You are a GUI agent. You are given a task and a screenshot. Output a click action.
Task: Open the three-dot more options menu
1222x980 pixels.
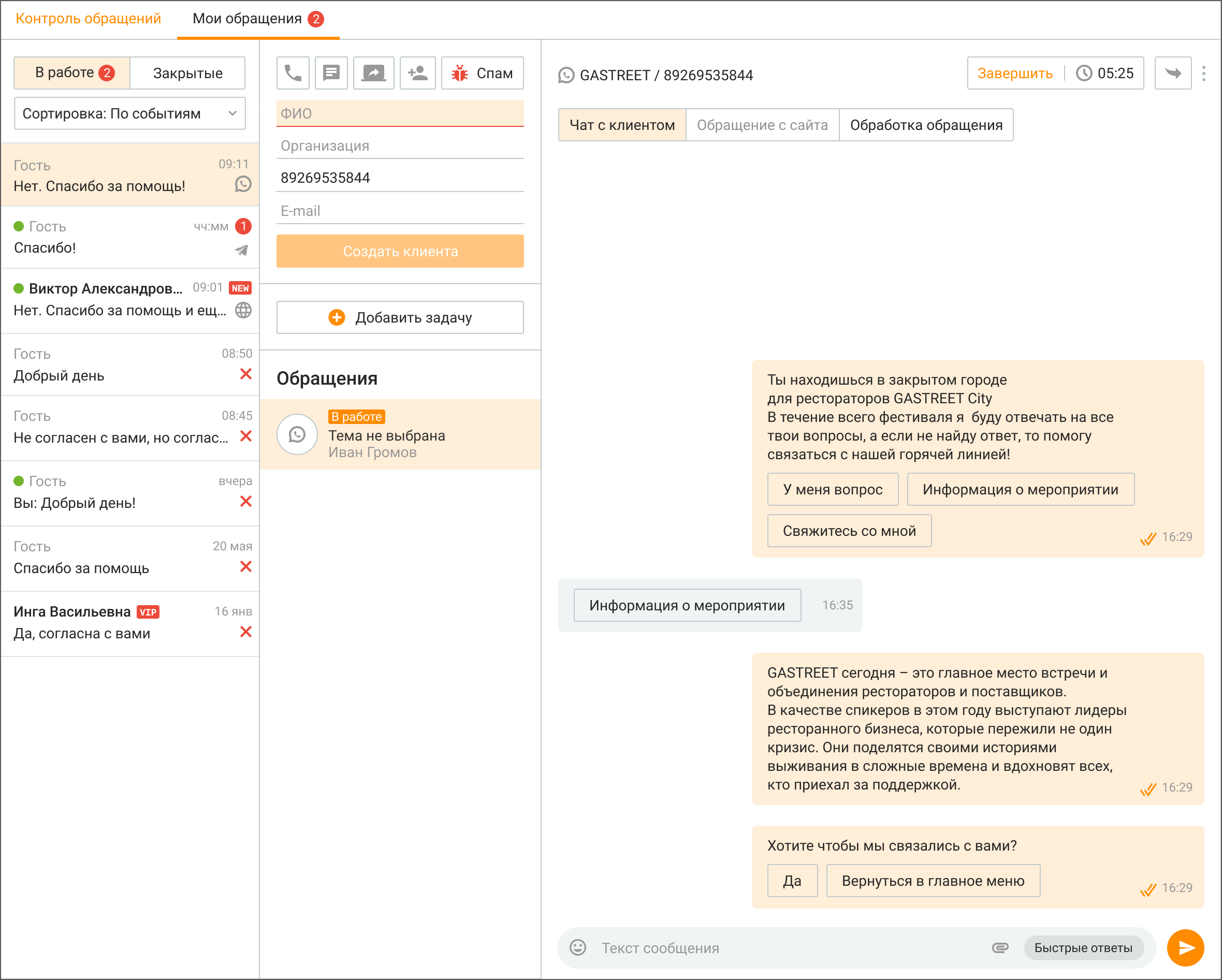[1204, 73]
